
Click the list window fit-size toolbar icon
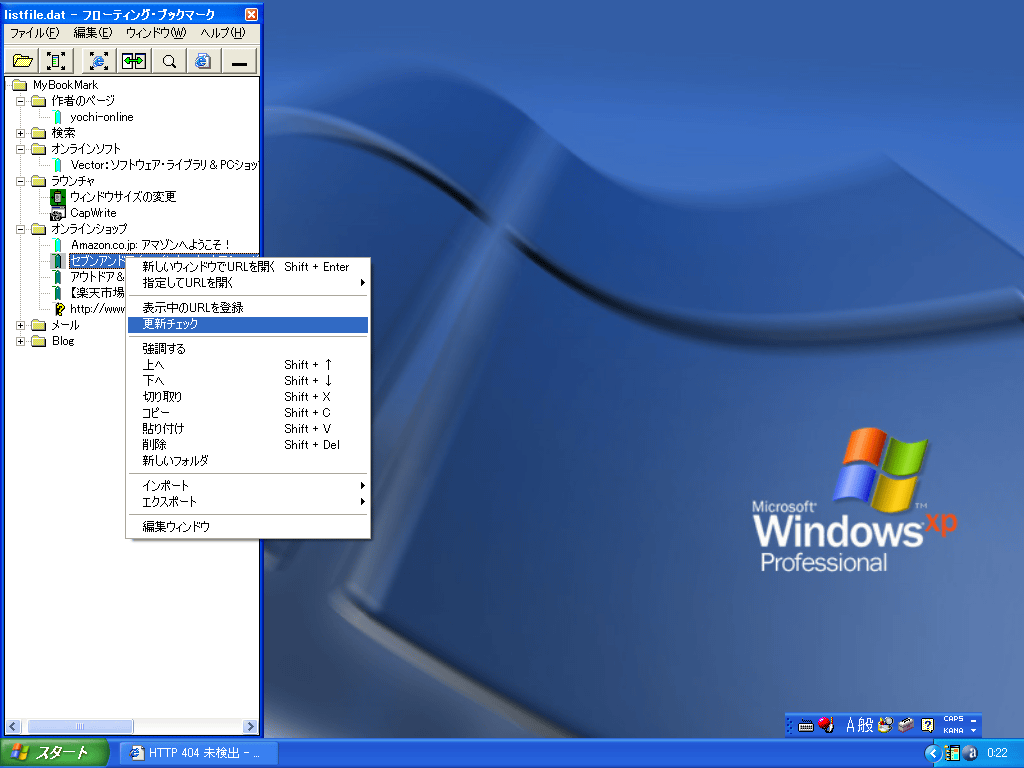57,61
